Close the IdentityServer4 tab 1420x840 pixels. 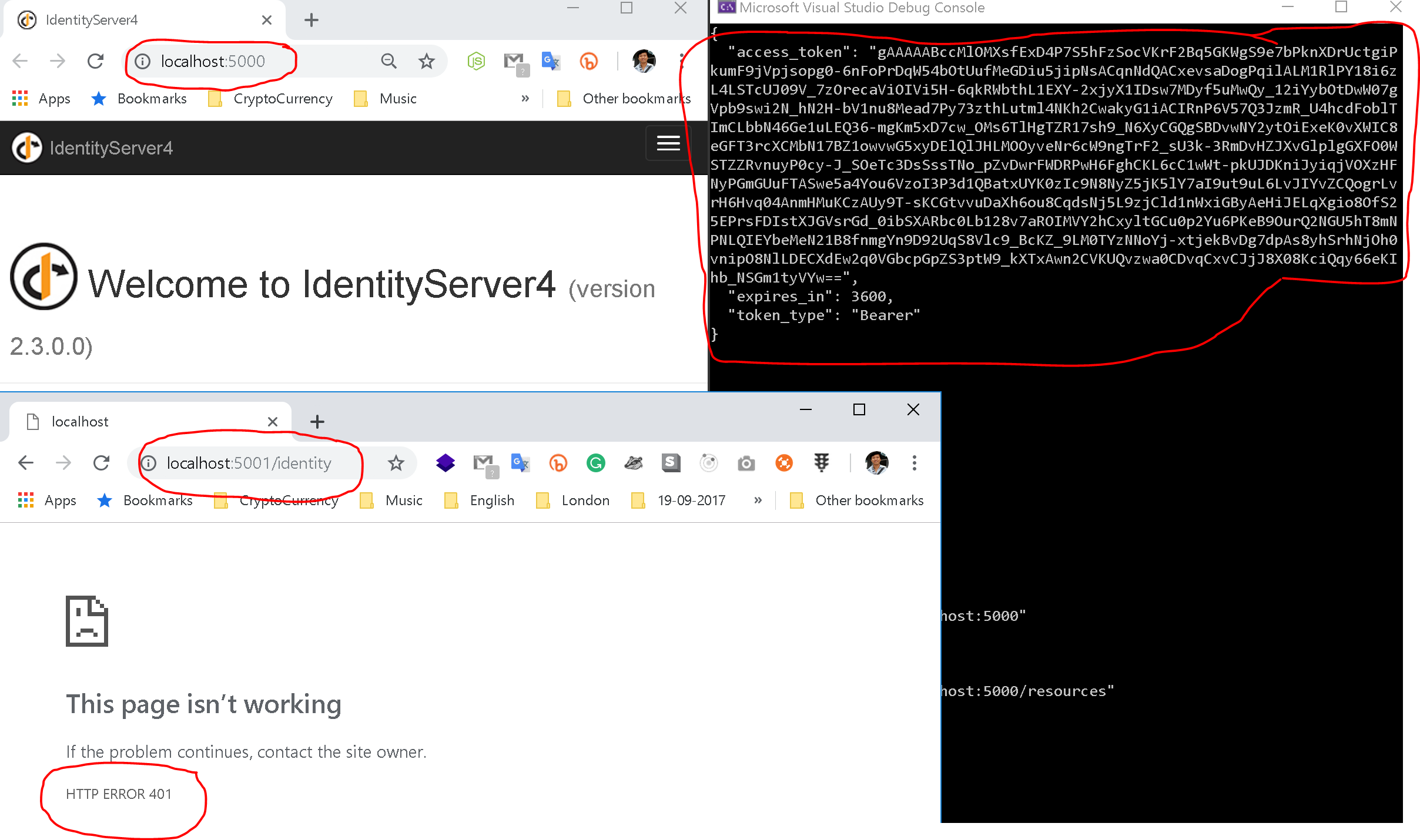coord(267,21)
